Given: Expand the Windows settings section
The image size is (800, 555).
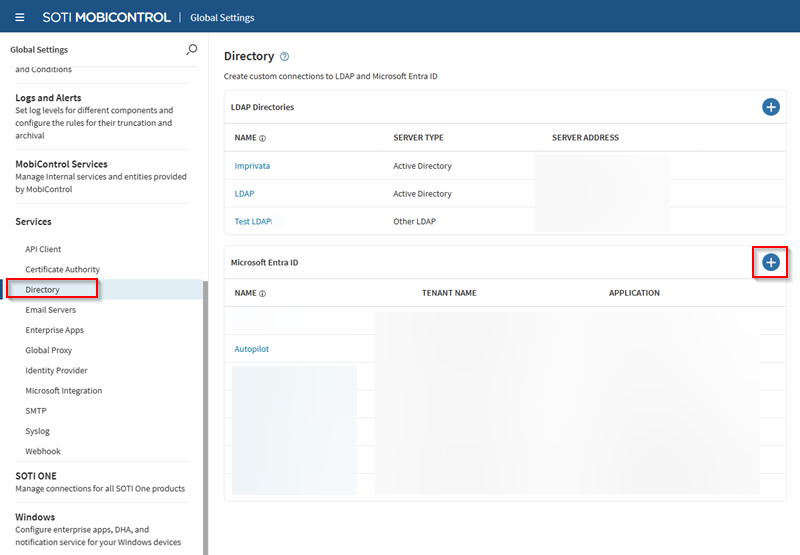Looking at the screenshot, I should coord(35,517).
